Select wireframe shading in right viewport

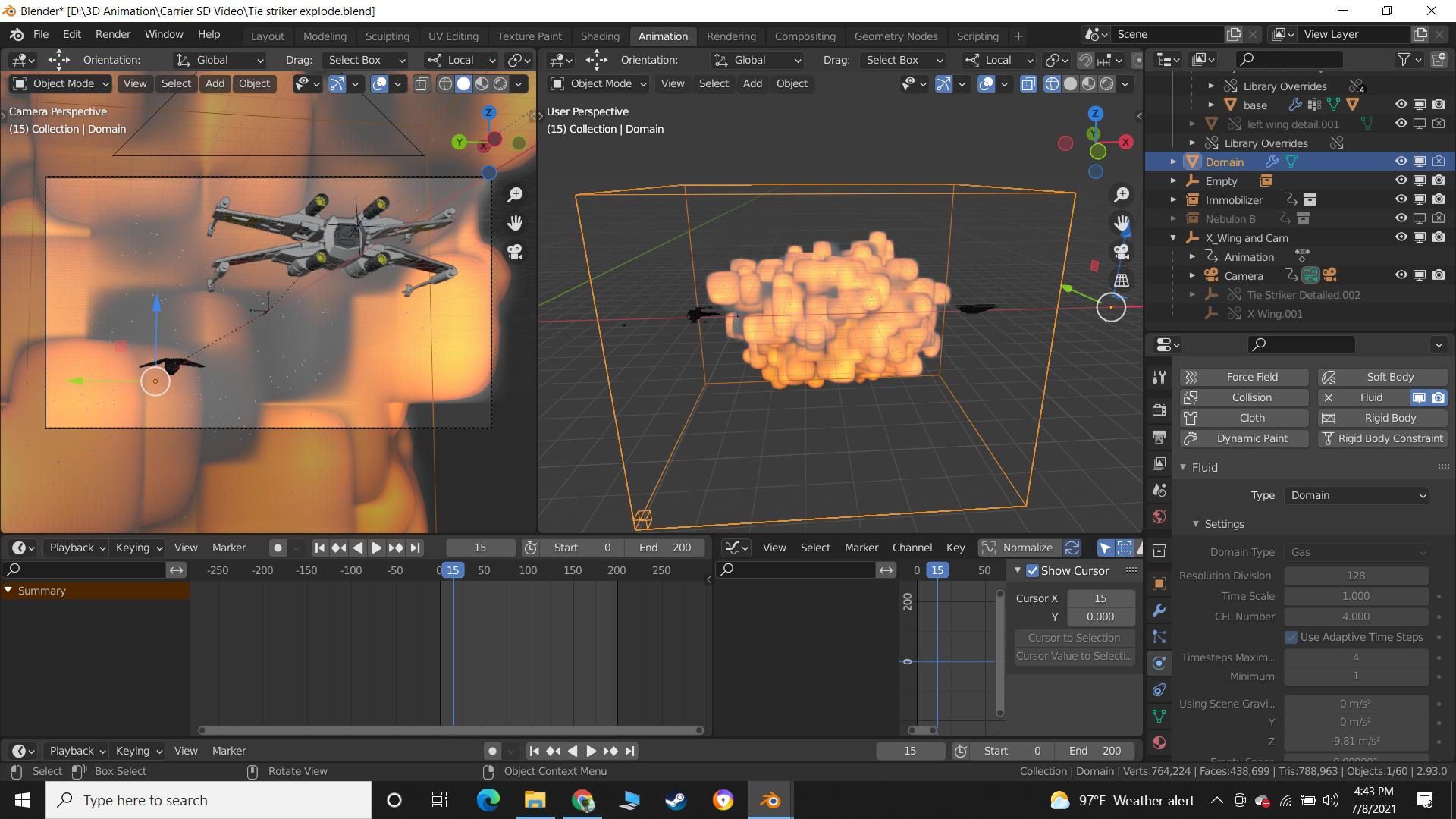pos(1052,83)
